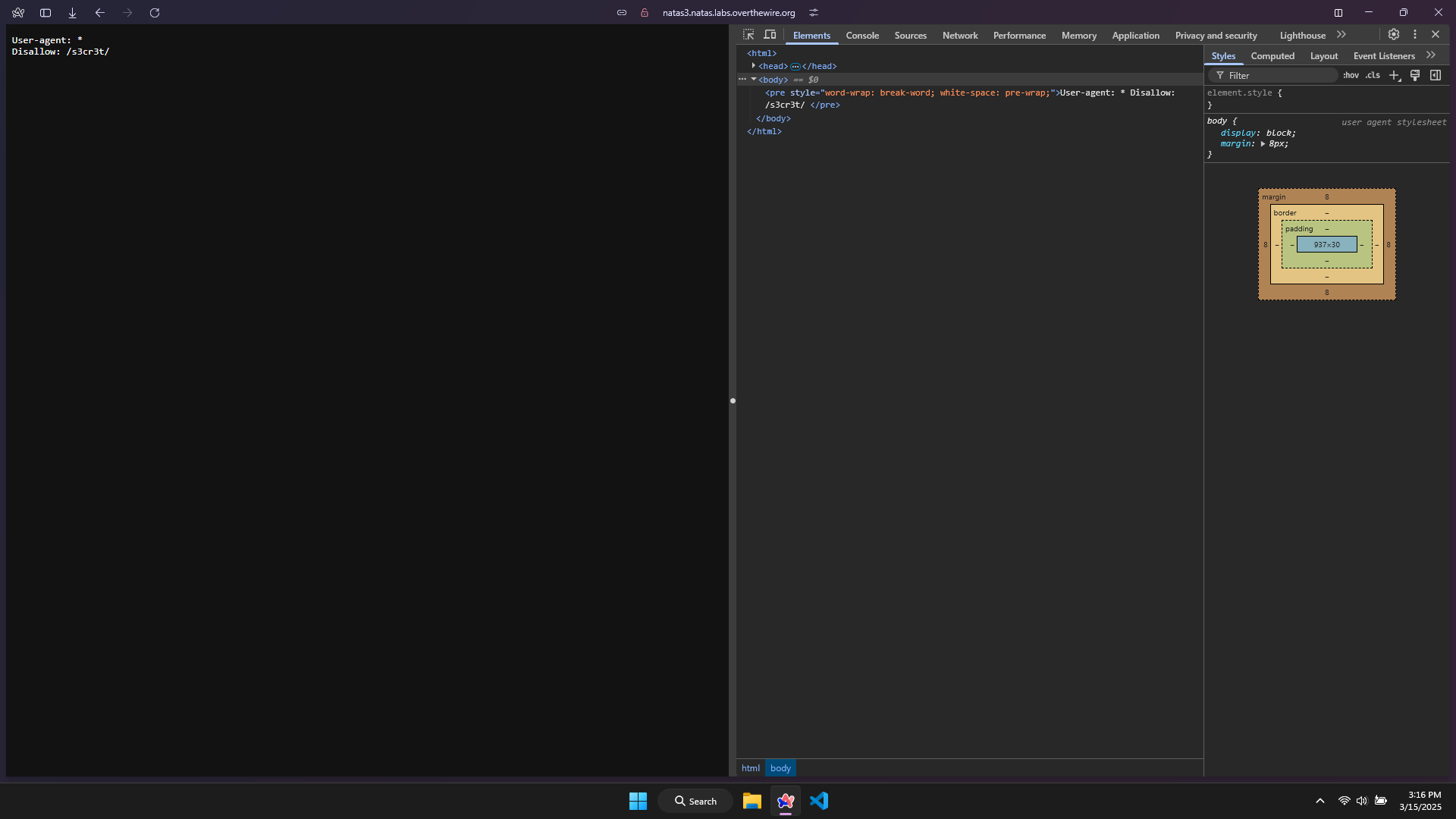The width and height of the screenshot is (1456, 819).
Task: Open the Lighthouse tab
Action: (x=1303, y=36)
